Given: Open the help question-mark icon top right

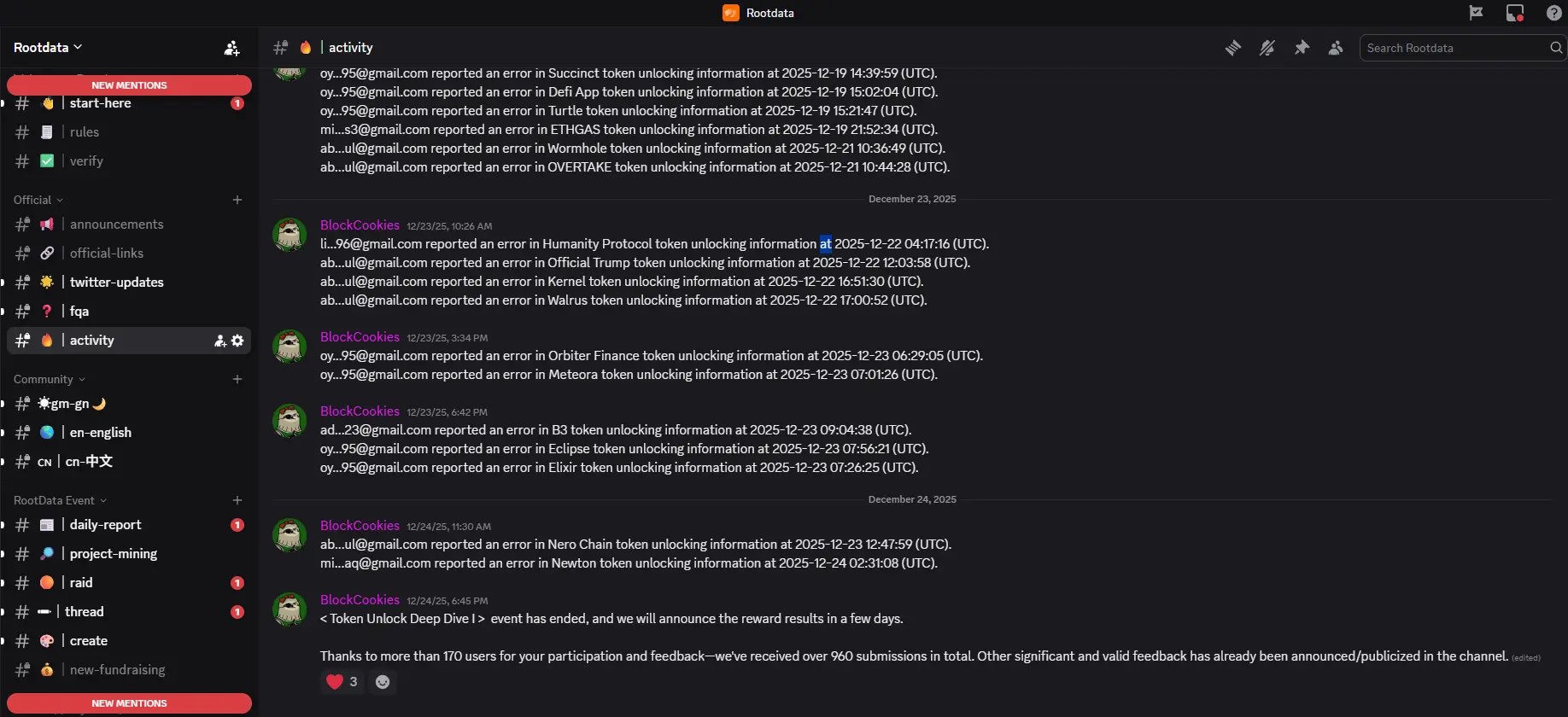Looking at the screenshot, I should 1553,13.
